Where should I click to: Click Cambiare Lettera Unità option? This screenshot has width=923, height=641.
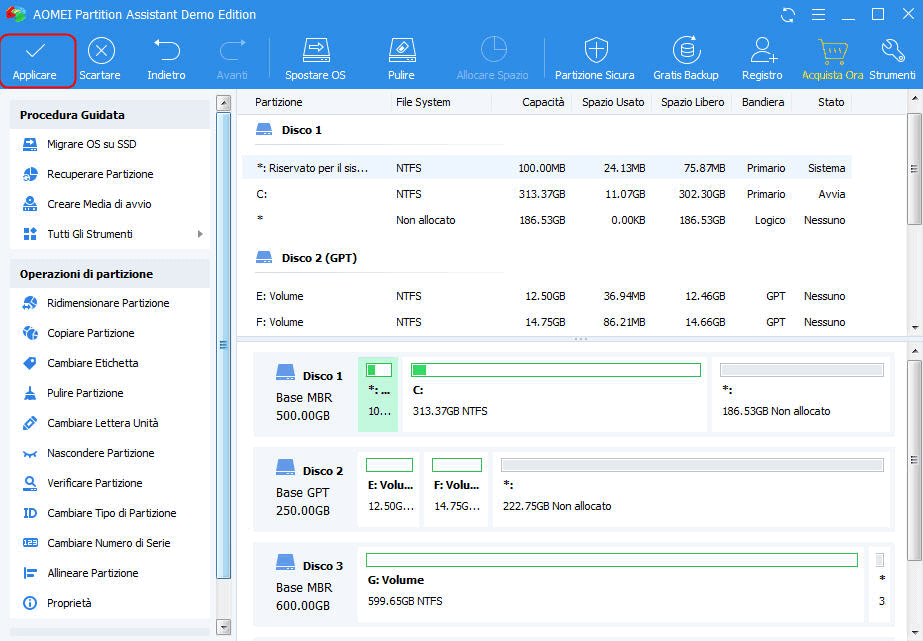coord(102,423)
